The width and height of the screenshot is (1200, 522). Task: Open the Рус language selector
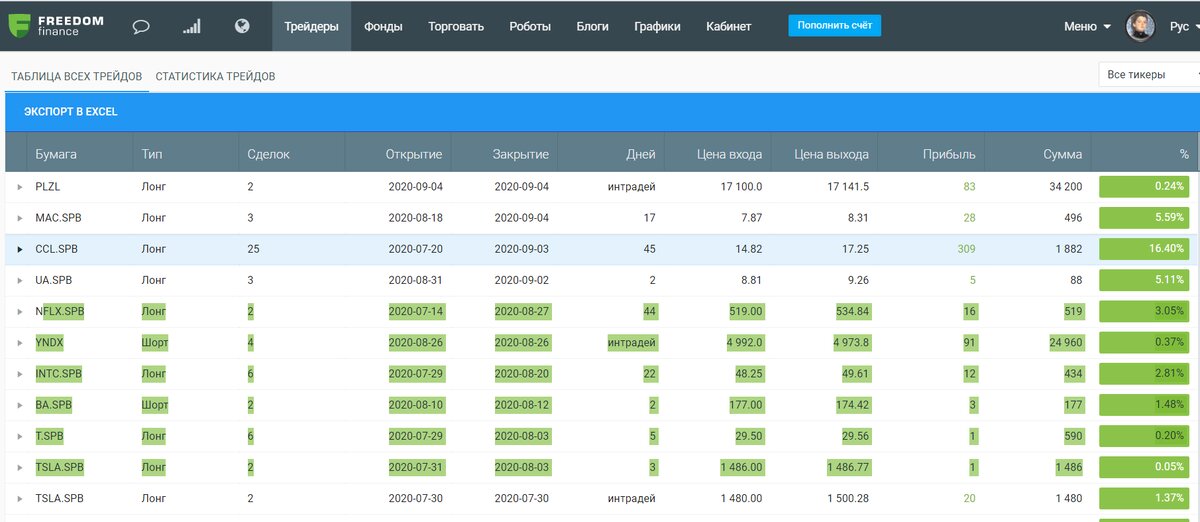[1183, 27]
